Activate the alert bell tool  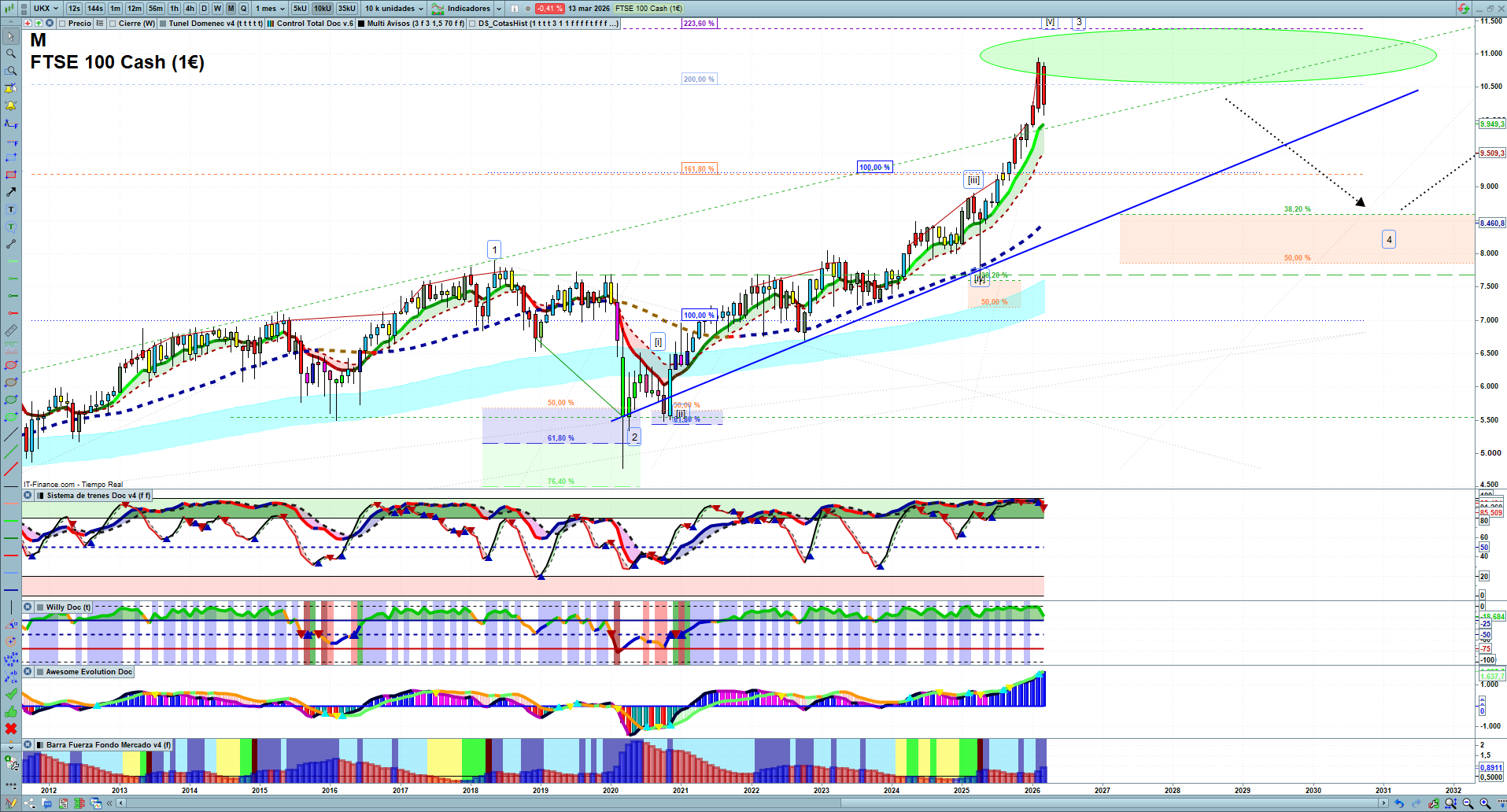point(11,105)
